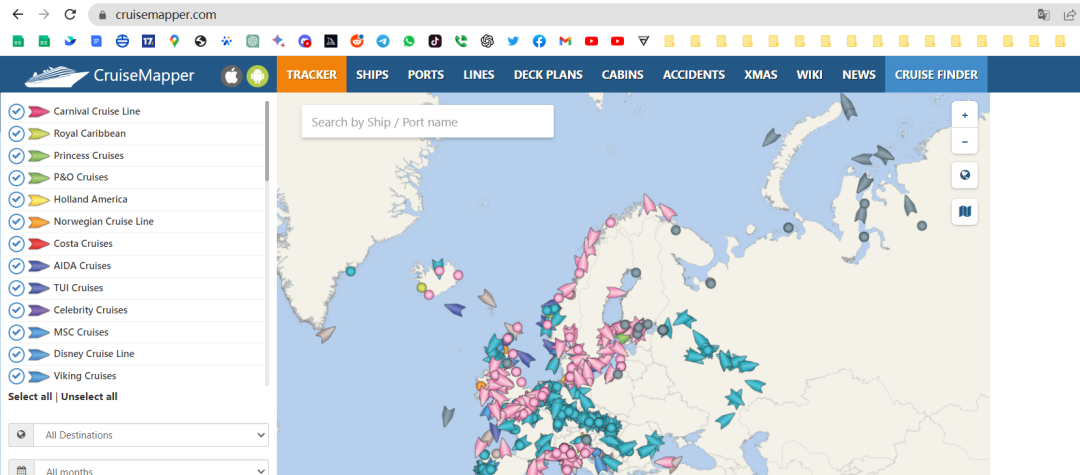This screenshot has width=1080, height=475.
Task: Reload the page with the refresh button
Action: coord(70,14)
